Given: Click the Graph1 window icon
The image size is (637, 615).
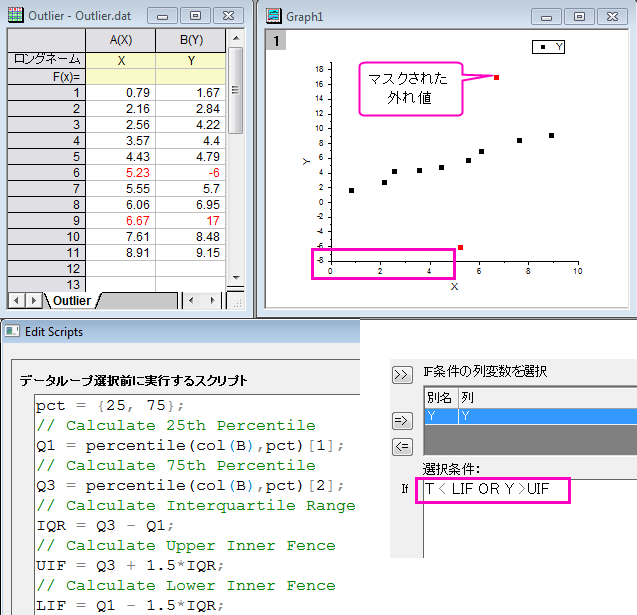Looking at the screenshot, I should [x=273, y=16].
